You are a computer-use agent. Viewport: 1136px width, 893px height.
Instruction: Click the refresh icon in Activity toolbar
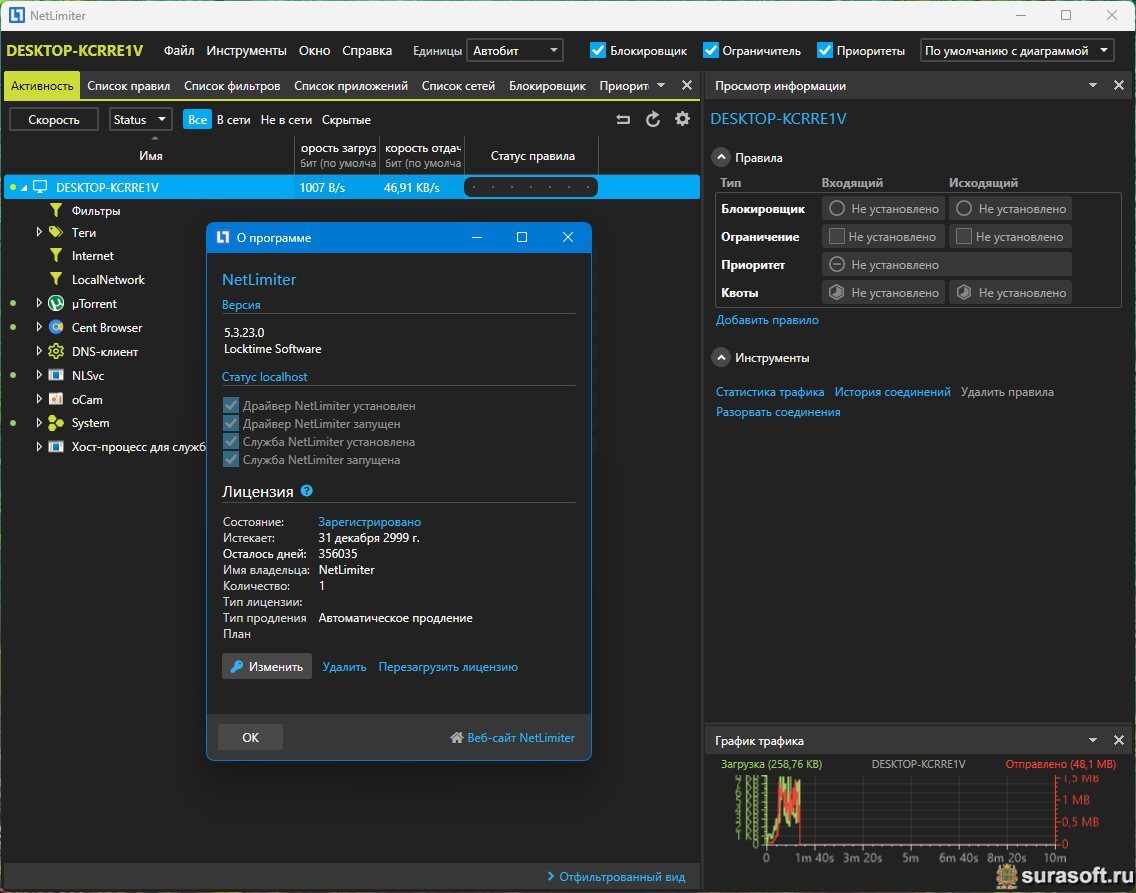point(653,120)
